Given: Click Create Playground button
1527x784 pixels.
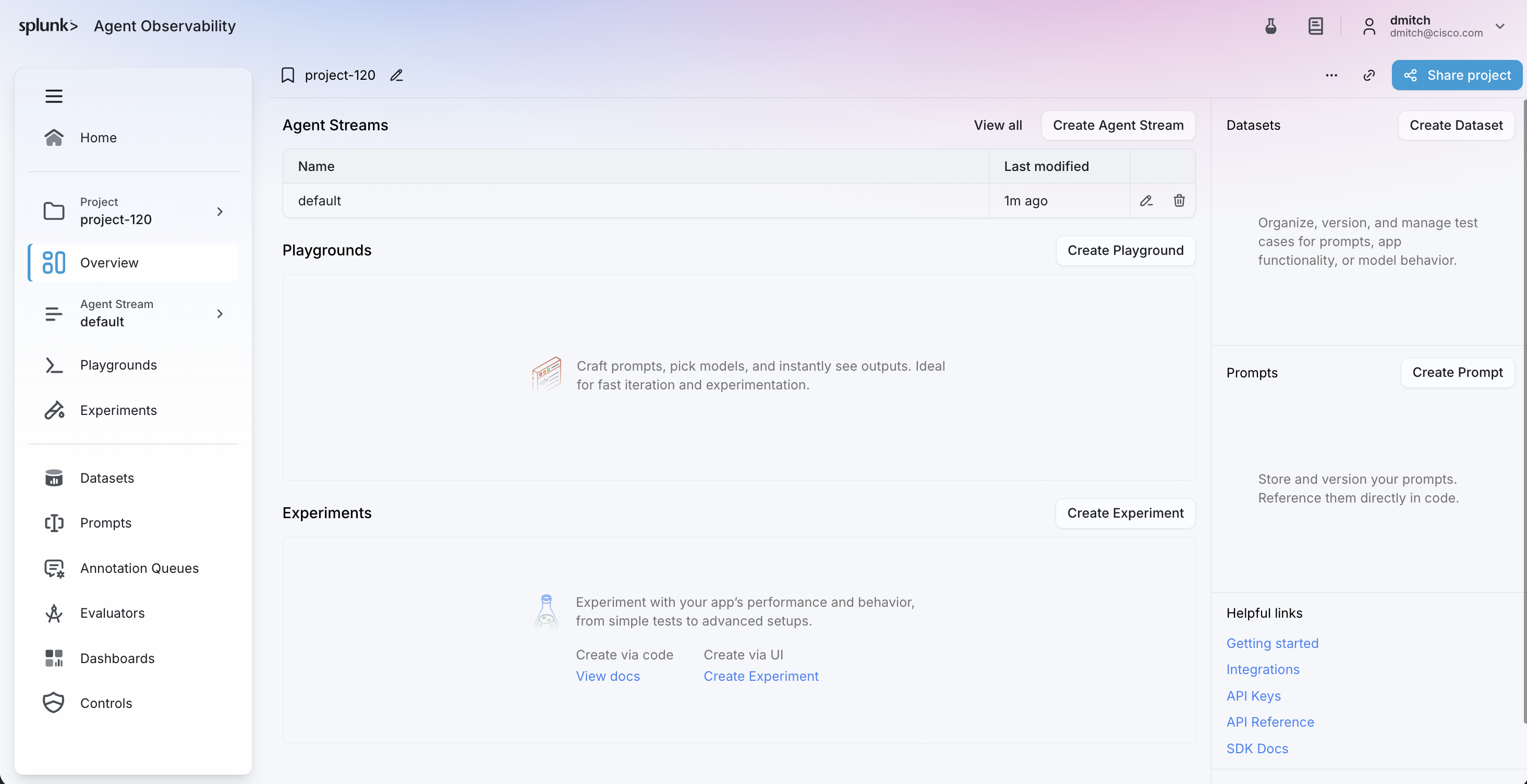Looking at the screenshot, I should 1125,251.
